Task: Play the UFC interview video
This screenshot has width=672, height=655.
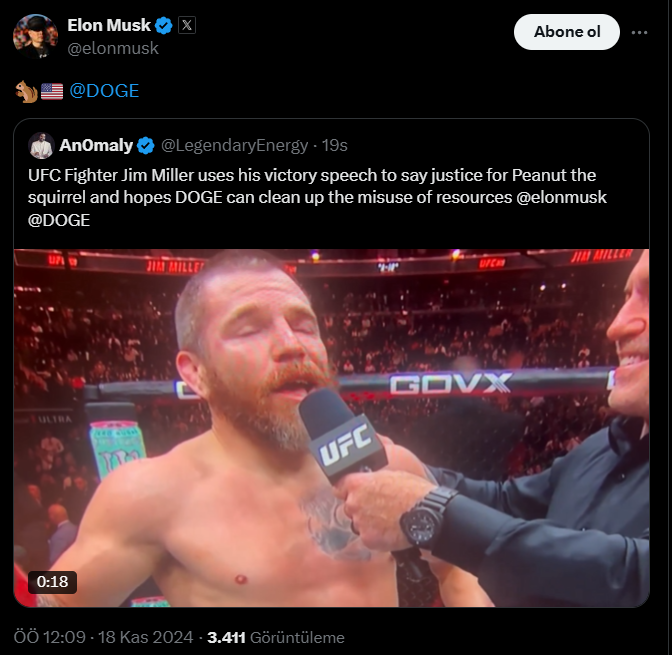Action: point(331,427)
